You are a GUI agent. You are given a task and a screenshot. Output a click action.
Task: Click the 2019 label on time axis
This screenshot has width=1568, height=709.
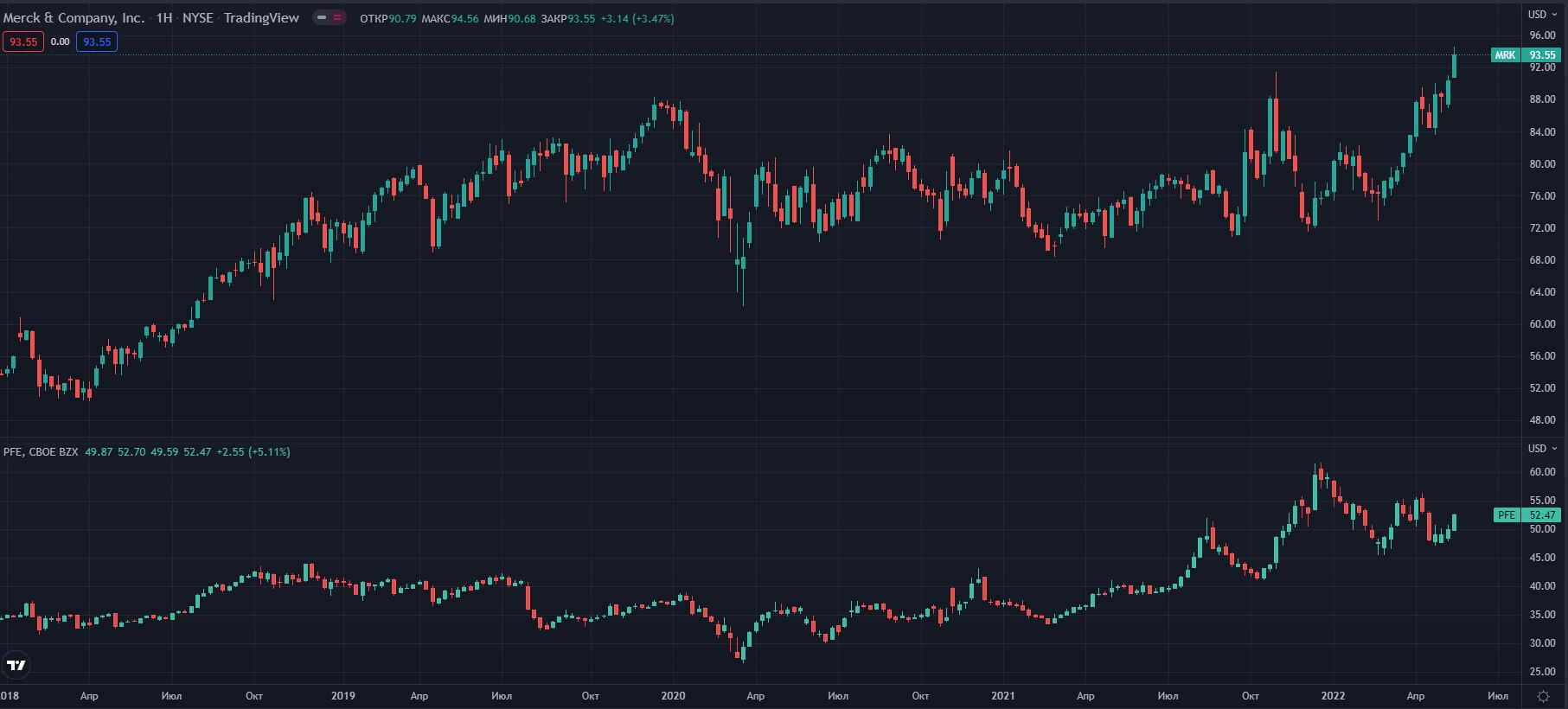click(x=342, y=695)
